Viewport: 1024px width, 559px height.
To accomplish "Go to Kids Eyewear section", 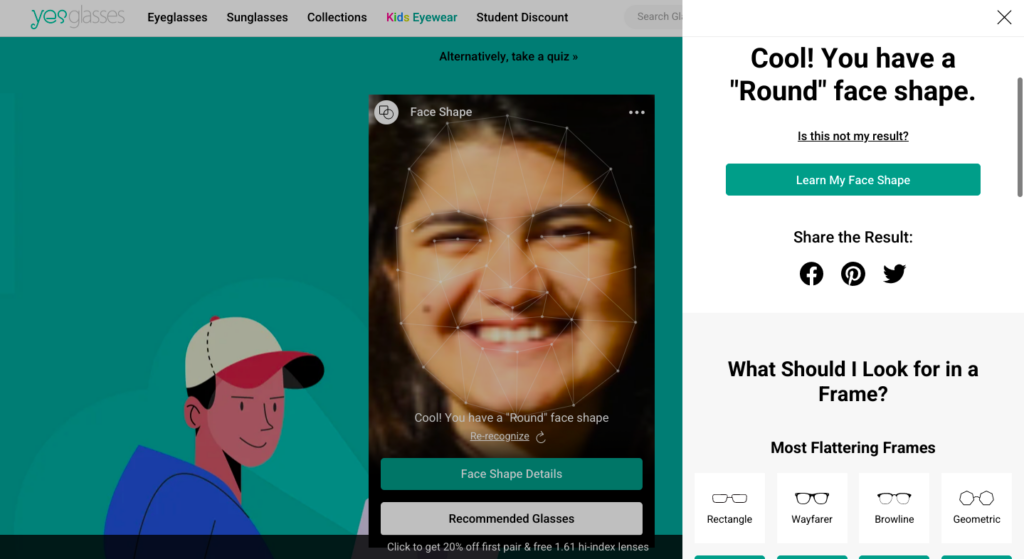I will coord(421,18).
